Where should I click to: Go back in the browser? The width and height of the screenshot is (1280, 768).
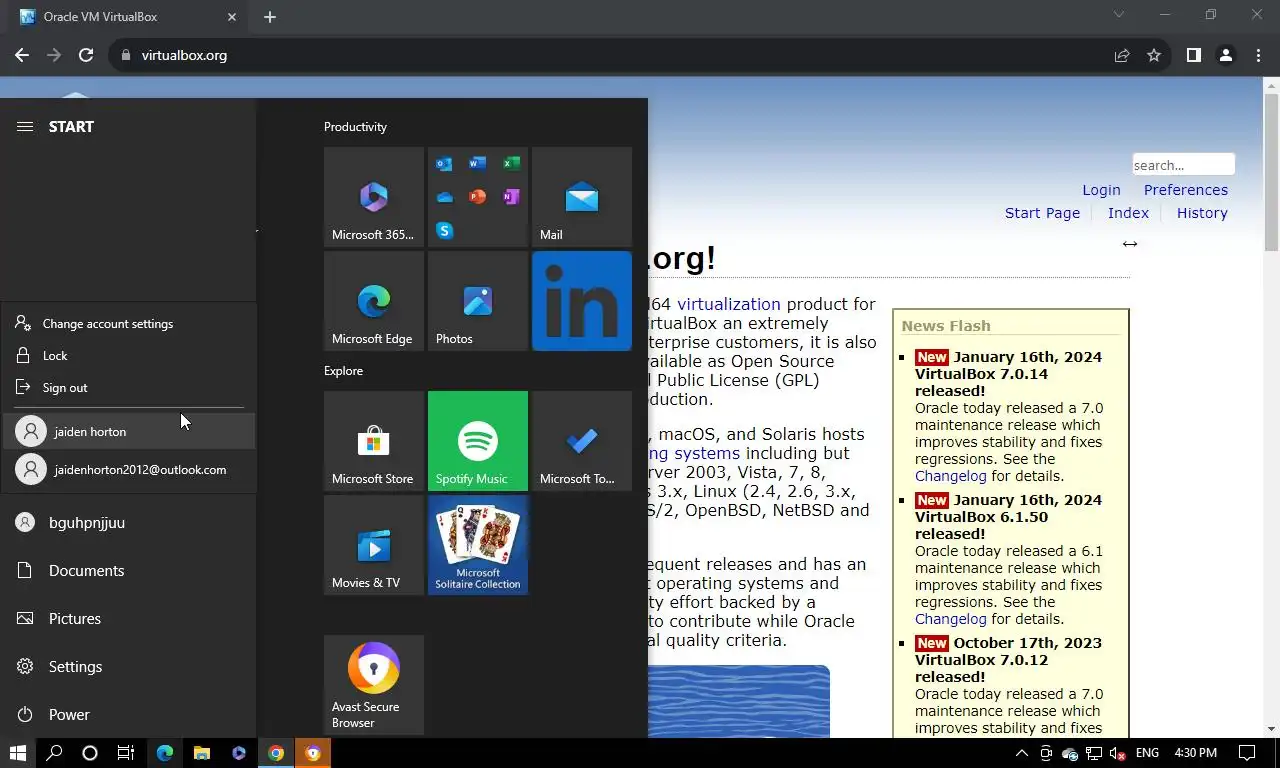point(22,55)
